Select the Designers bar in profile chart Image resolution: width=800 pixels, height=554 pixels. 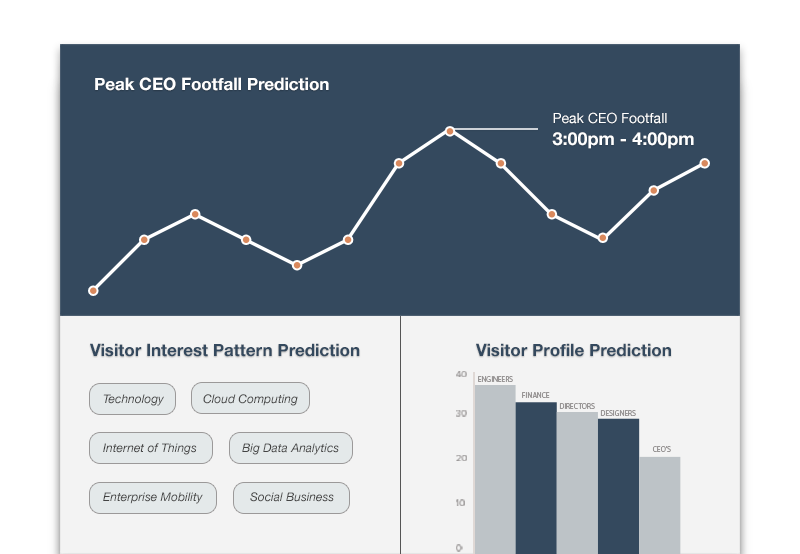point(618,487)
